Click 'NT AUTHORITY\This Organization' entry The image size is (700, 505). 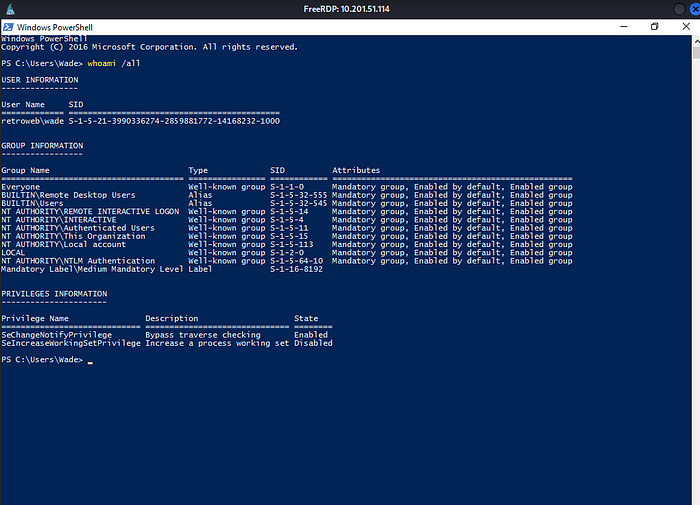pyautogui.click(x=73, y=236)
